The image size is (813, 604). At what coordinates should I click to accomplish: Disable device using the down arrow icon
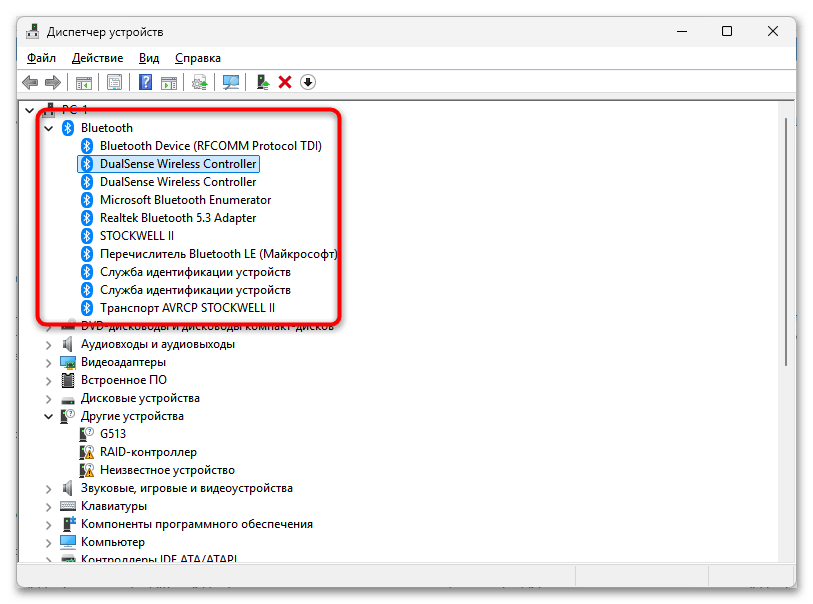point(307,82)
